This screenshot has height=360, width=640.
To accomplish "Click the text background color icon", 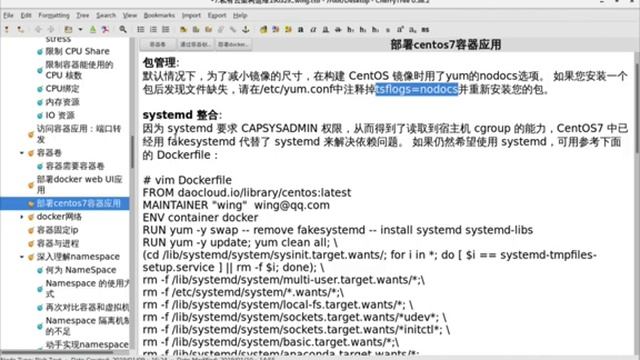I will point(289,29).
